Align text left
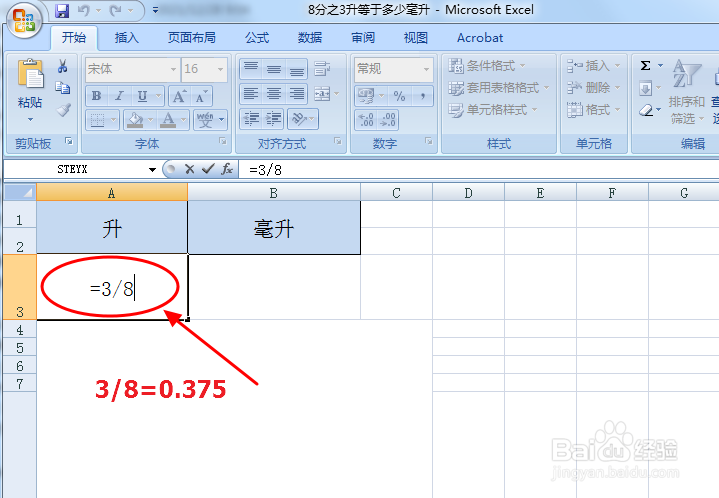This screenshot has width=719, height=498. click(x=250, y=94)
